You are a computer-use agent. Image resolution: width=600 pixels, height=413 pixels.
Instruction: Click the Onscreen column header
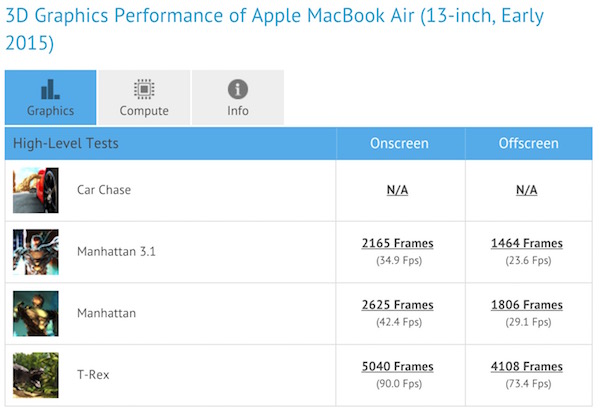(x=397, y=143)
